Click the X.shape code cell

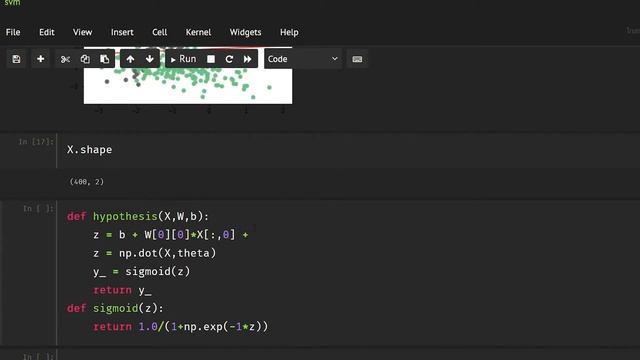[349, 150]
